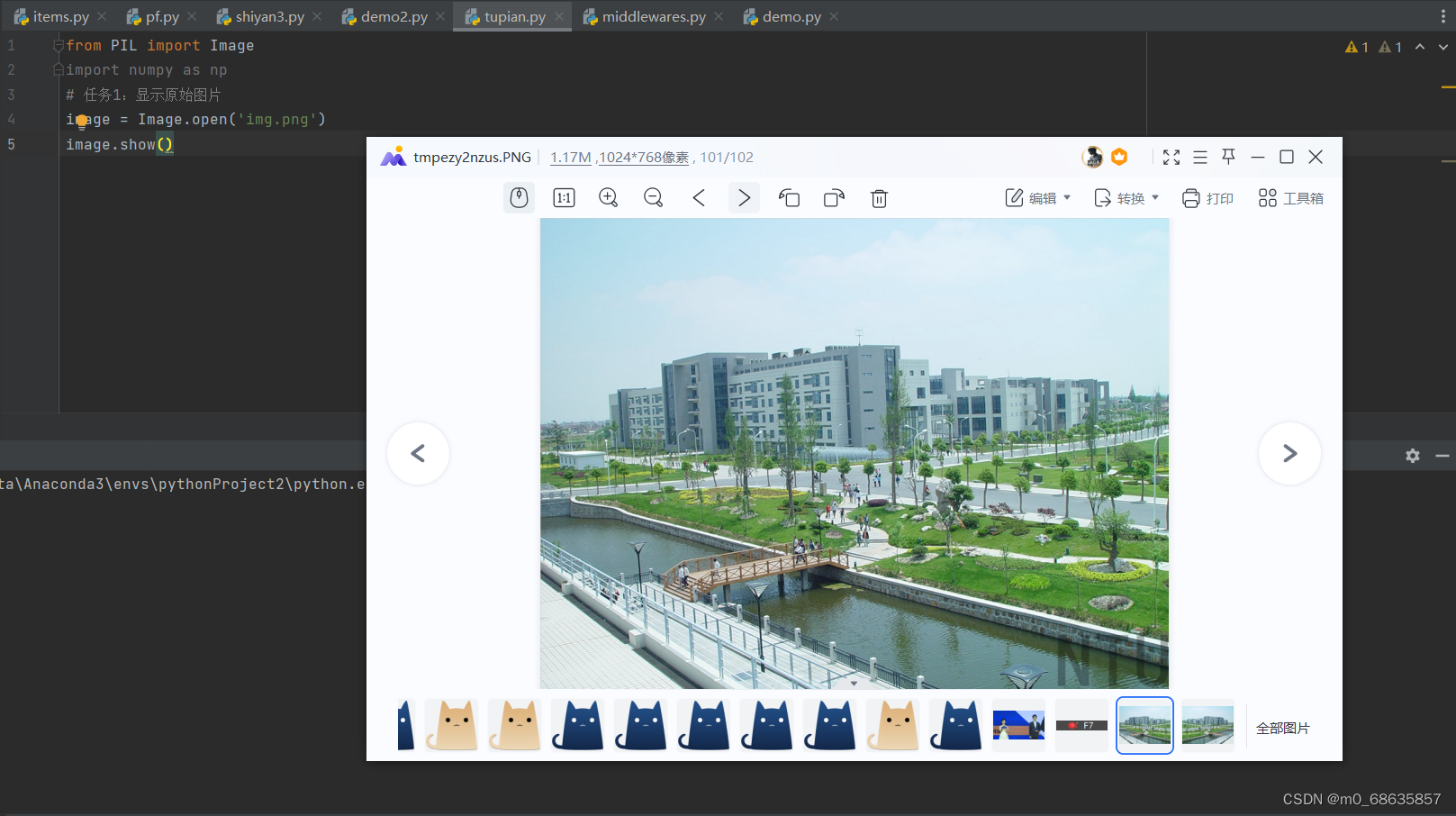Go to next image in toolbar
1456x816 pixels.
tap(744, 197)
